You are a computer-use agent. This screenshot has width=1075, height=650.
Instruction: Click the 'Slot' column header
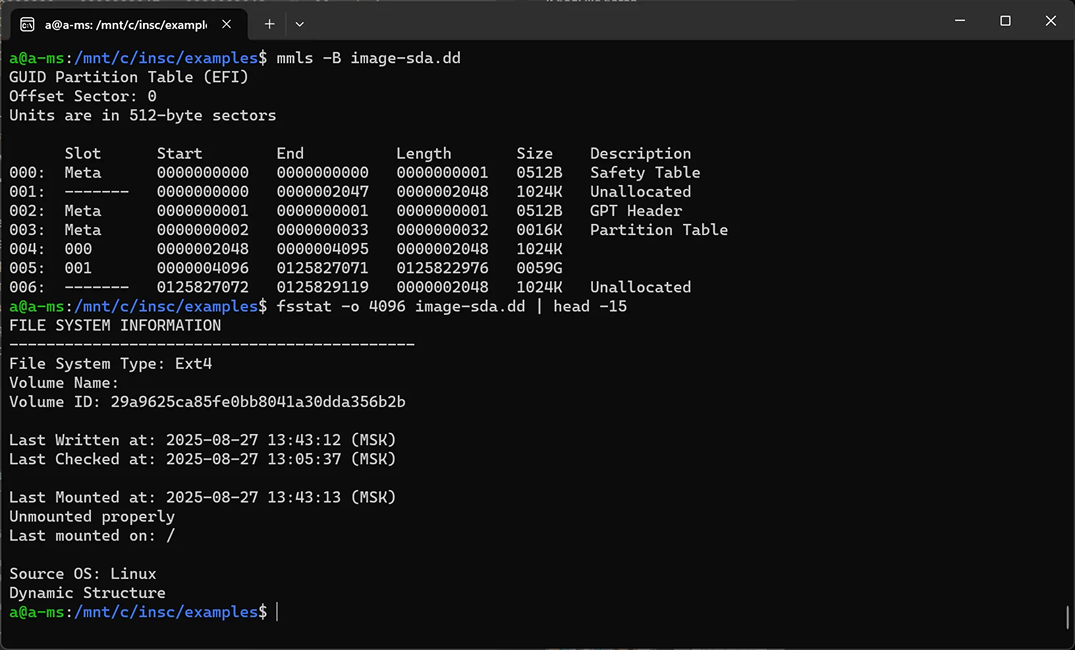pyautogui.click(x=83, y=154)
